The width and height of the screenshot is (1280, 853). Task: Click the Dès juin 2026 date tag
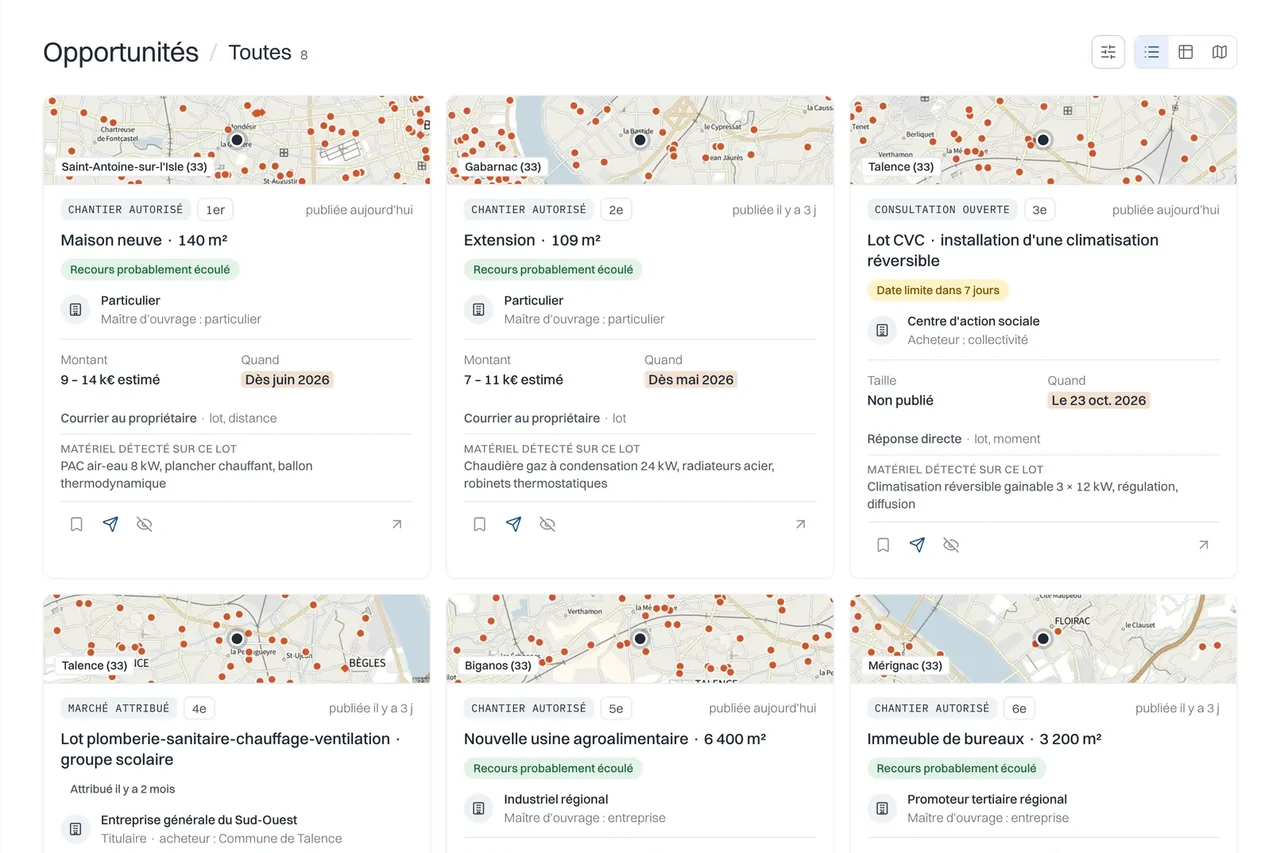[287, 380]
